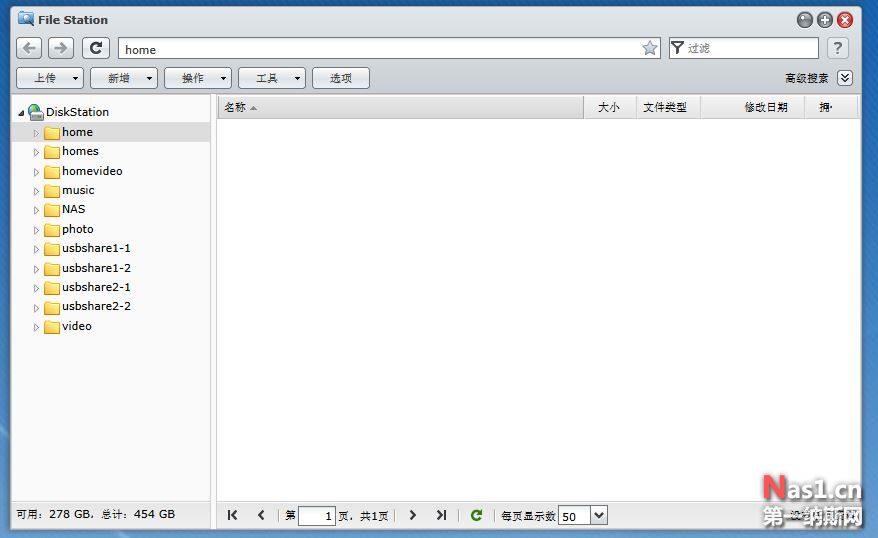Go to the next page
Viewport: 878px width, 538px height.
[x=413, y=515]
